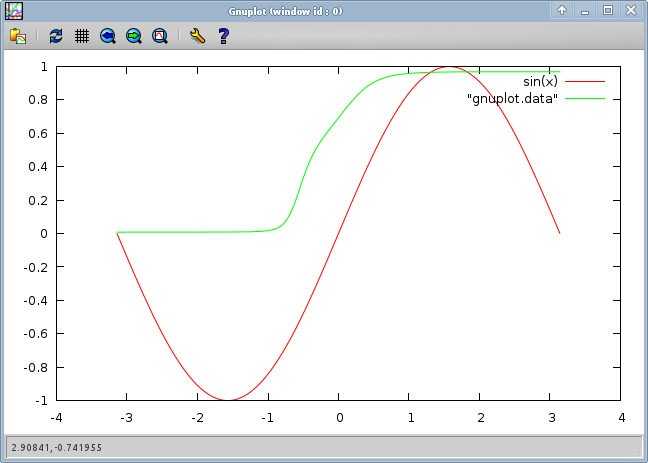
Task: Toggle the "gnuplot.data" legend entry
Action: click(512, 98)
